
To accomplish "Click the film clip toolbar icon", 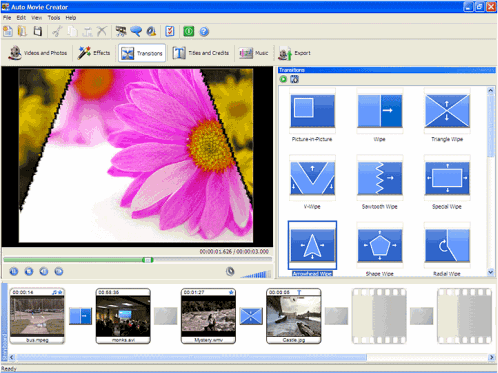I will pyautogui.click(x=121, y=32).
